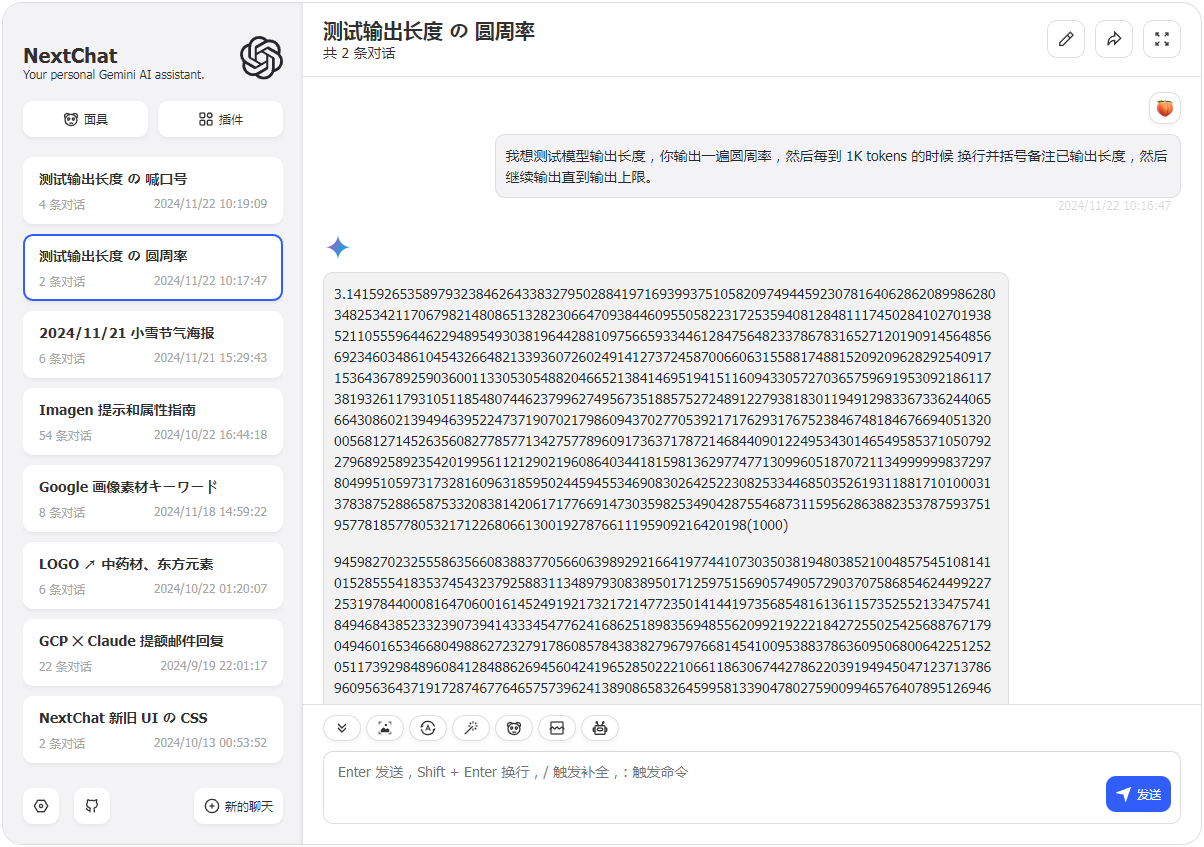Open chat NextChat 新旧 UI の CSS

click(x=153, y=730)
